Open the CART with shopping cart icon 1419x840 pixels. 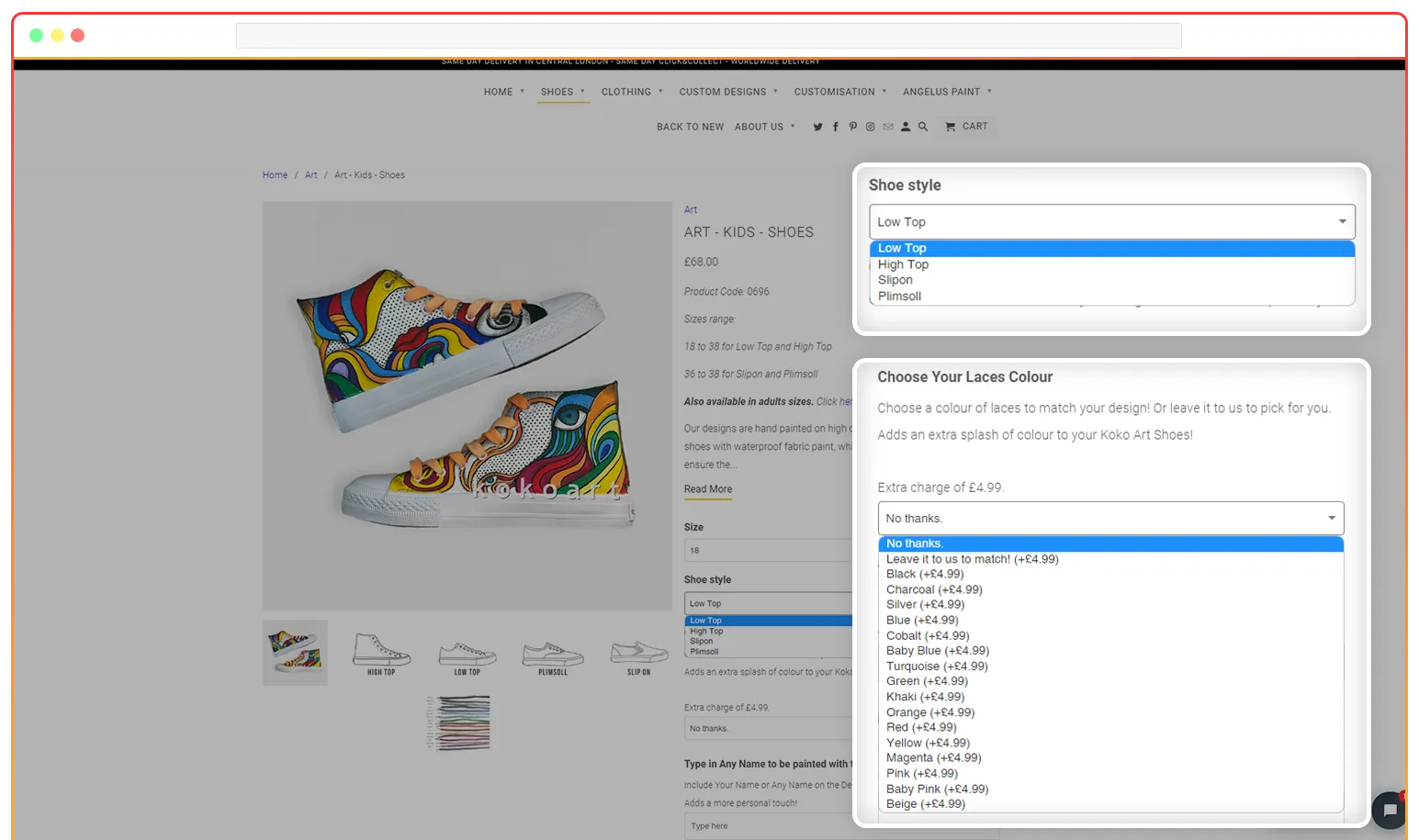point(965,127)
